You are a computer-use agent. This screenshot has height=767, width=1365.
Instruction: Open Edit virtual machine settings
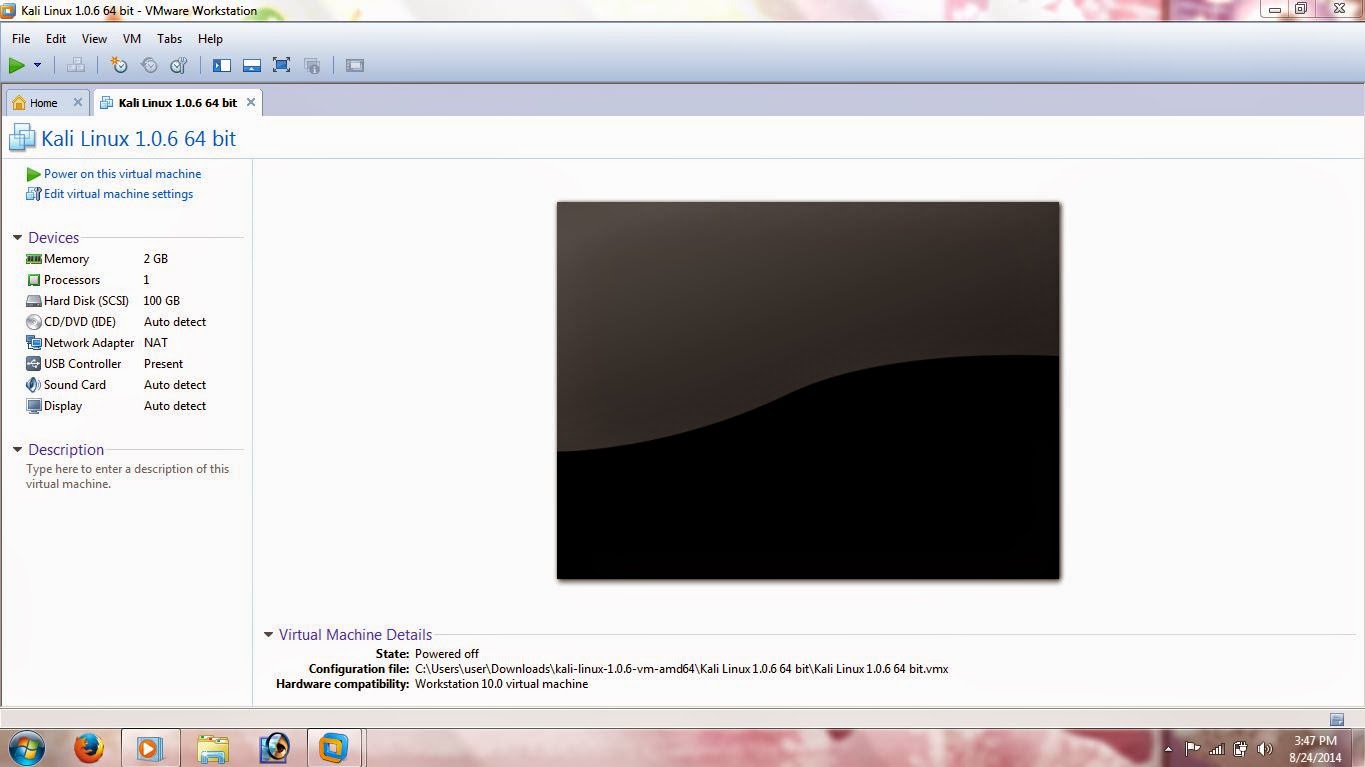117,193
